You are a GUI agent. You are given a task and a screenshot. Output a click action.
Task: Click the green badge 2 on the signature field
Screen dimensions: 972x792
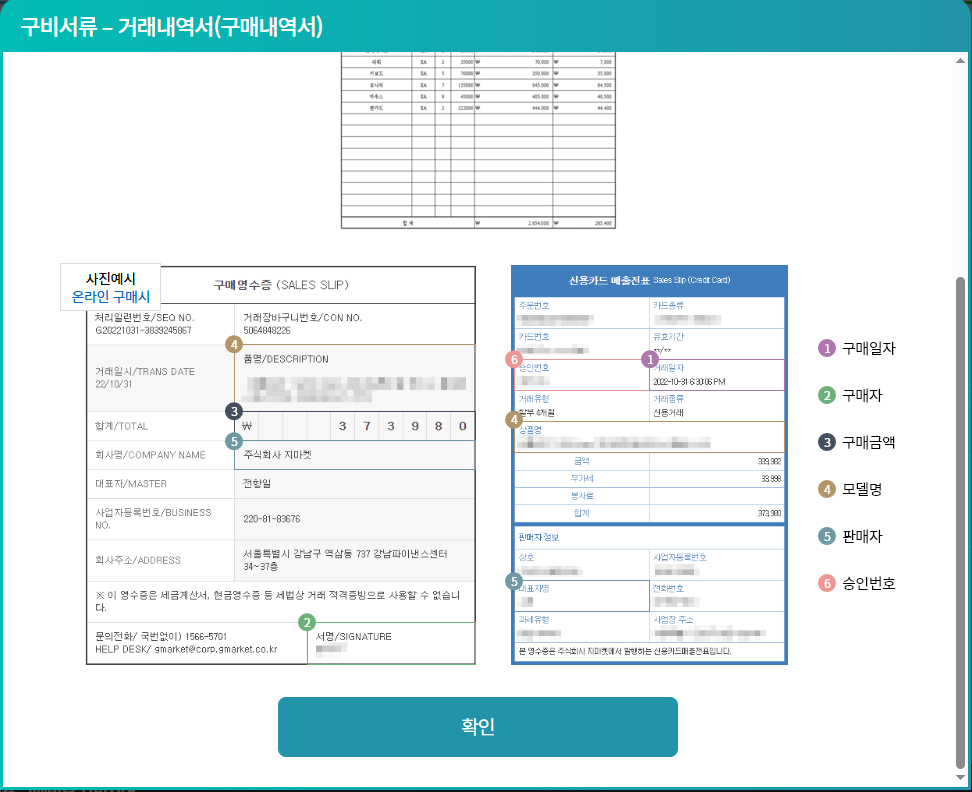tap(307, 623)
